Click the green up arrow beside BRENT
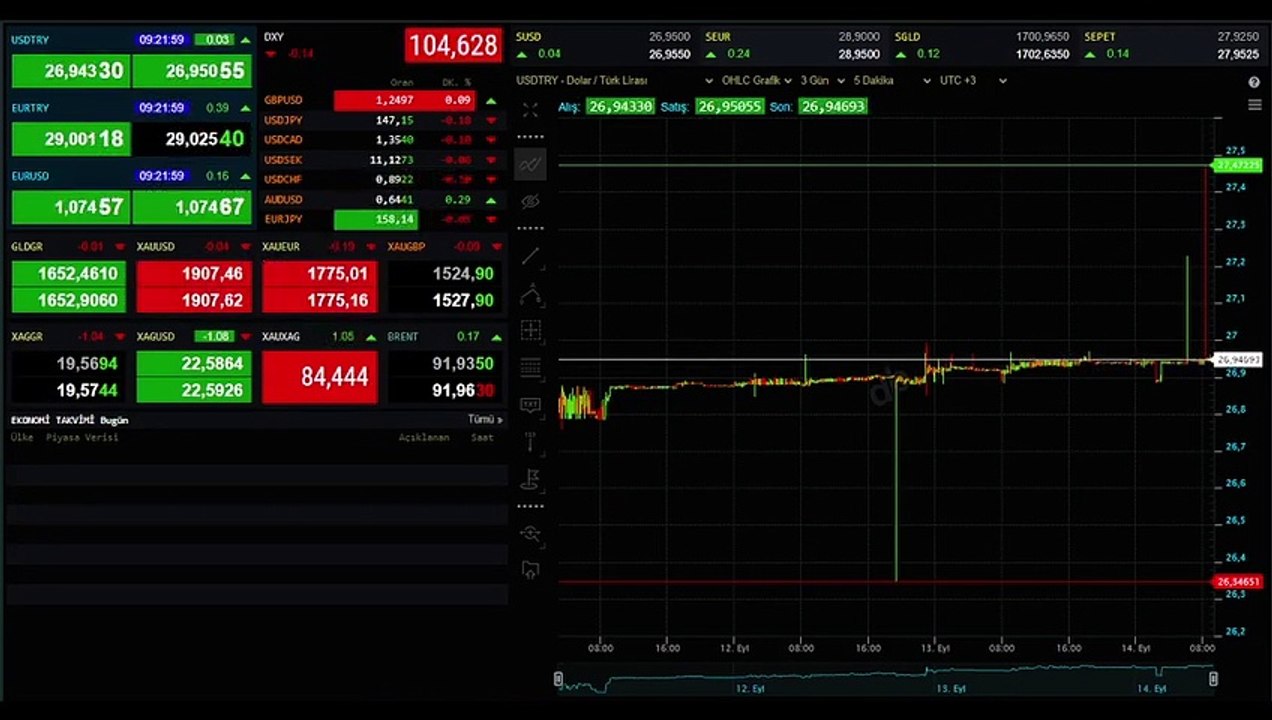This screenshot has width=1272, height=720. 497,337
